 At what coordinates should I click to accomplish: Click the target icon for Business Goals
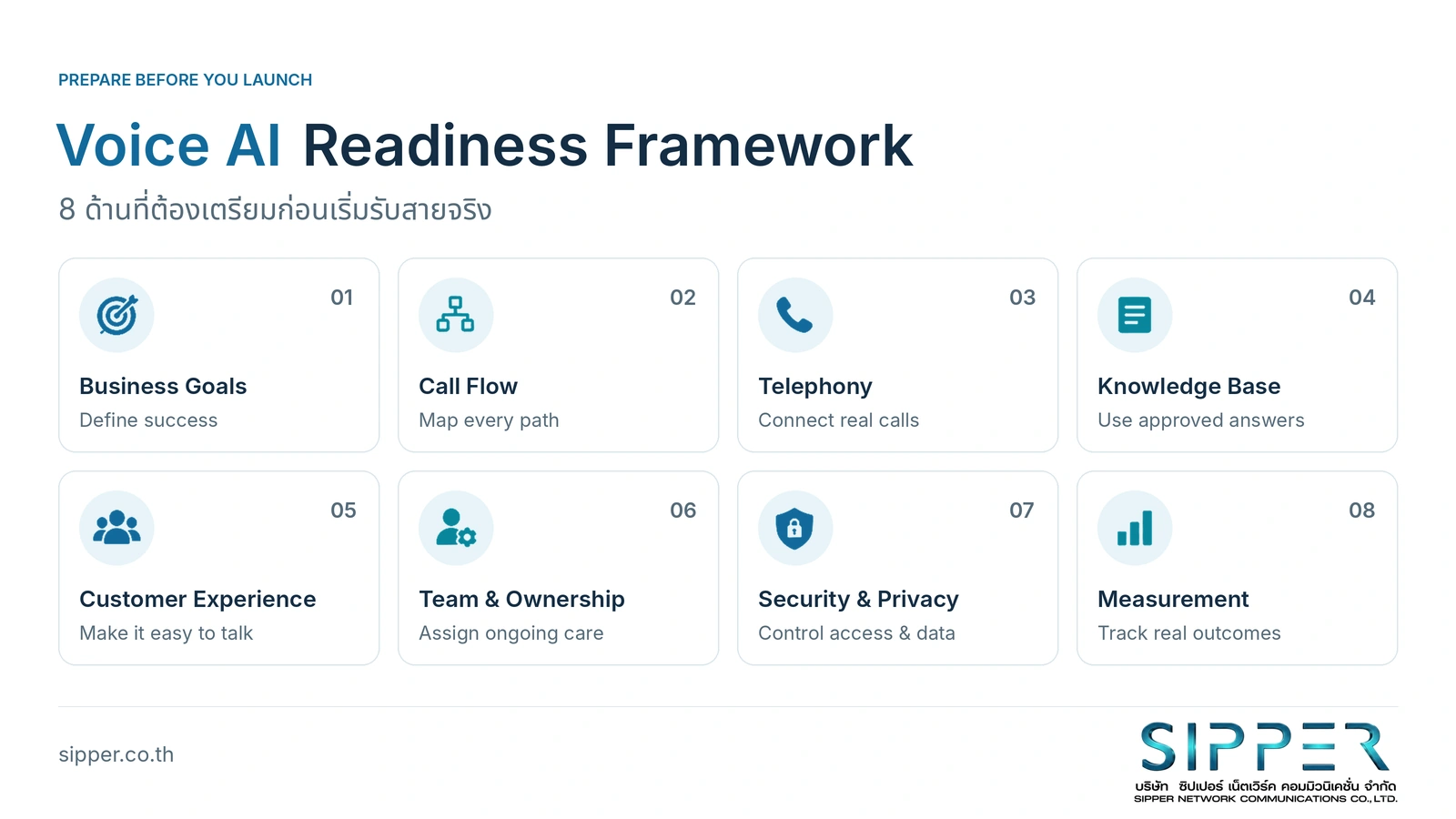coord(116,315)
